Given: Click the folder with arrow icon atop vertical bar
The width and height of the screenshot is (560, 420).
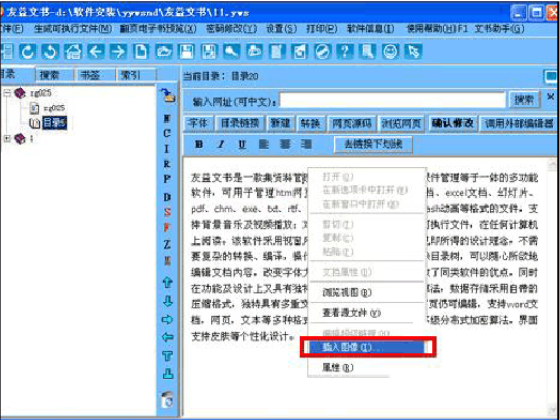Looking at the screenshot, I should coord(167,95).
